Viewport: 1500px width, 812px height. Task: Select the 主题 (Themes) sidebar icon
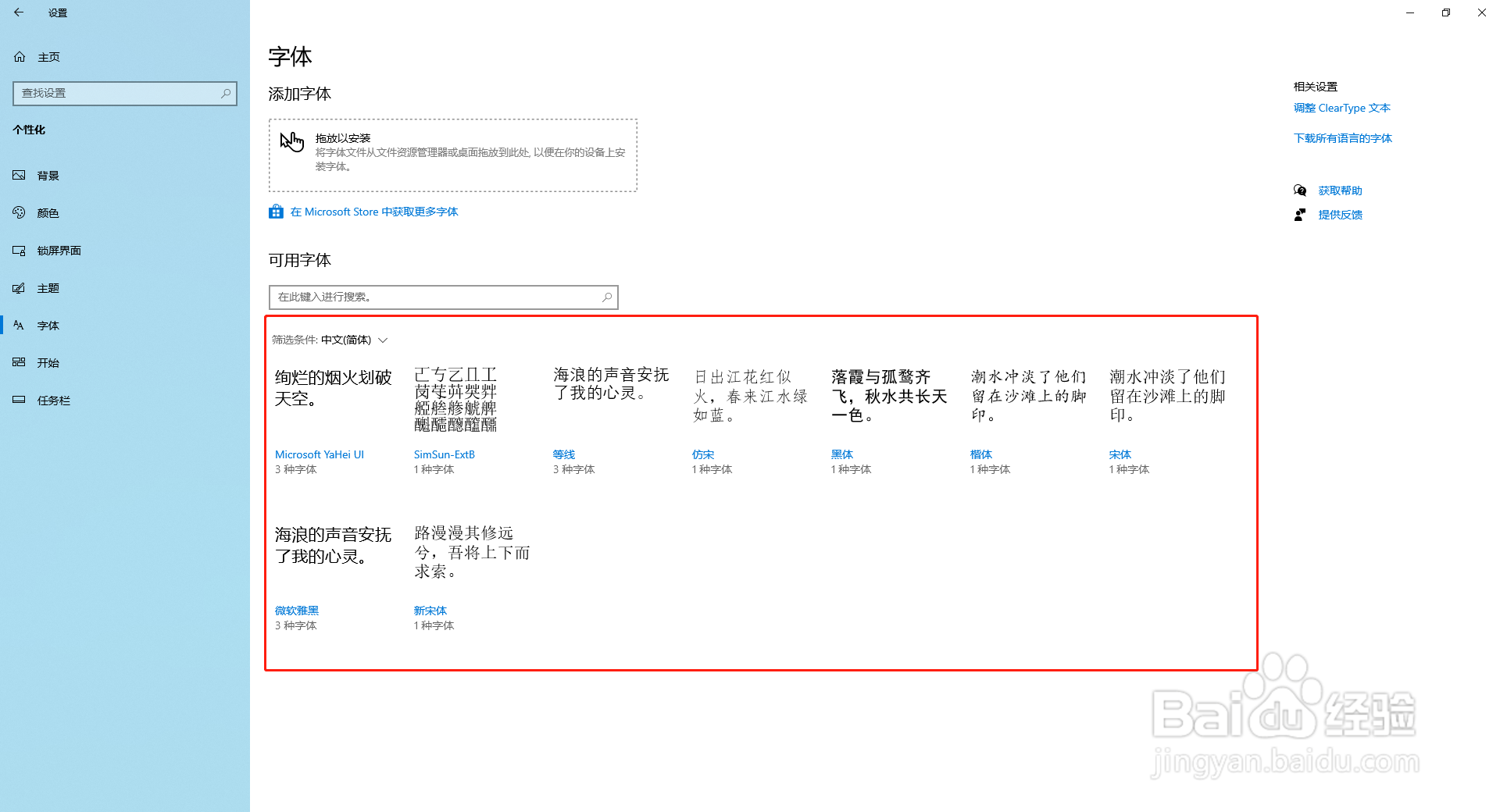click(19, 287)
